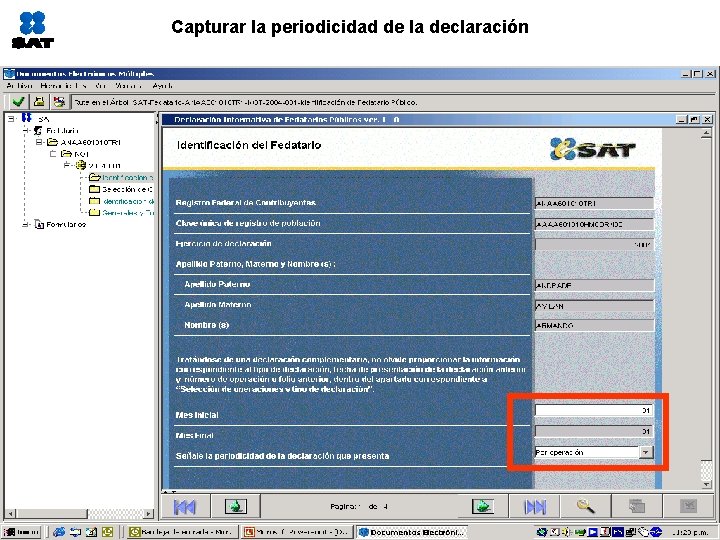Go to the first page with rewind button
The image size is (720, 540).
click(x=185, y=506)
